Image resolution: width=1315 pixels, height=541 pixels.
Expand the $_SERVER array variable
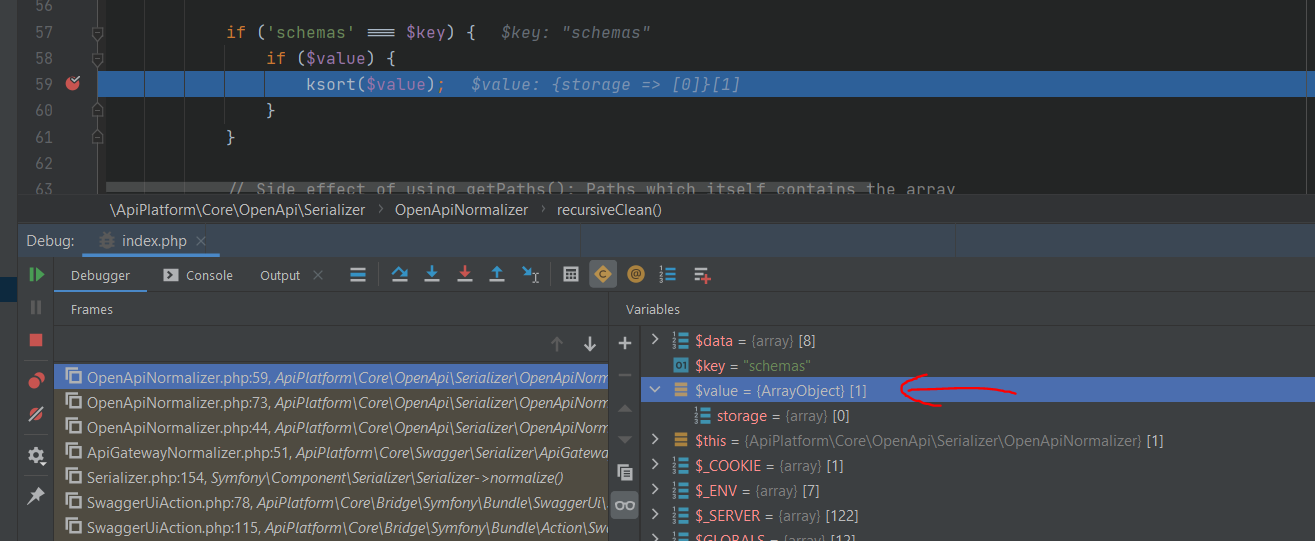click(x=655, y=515)
